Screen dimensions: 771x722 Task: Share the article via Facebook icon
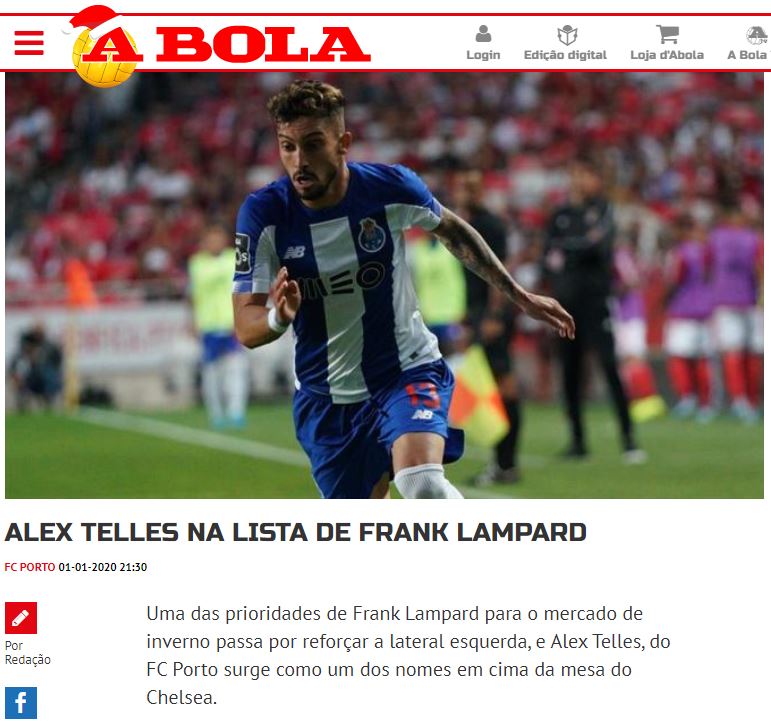click(x=21, y=703)
